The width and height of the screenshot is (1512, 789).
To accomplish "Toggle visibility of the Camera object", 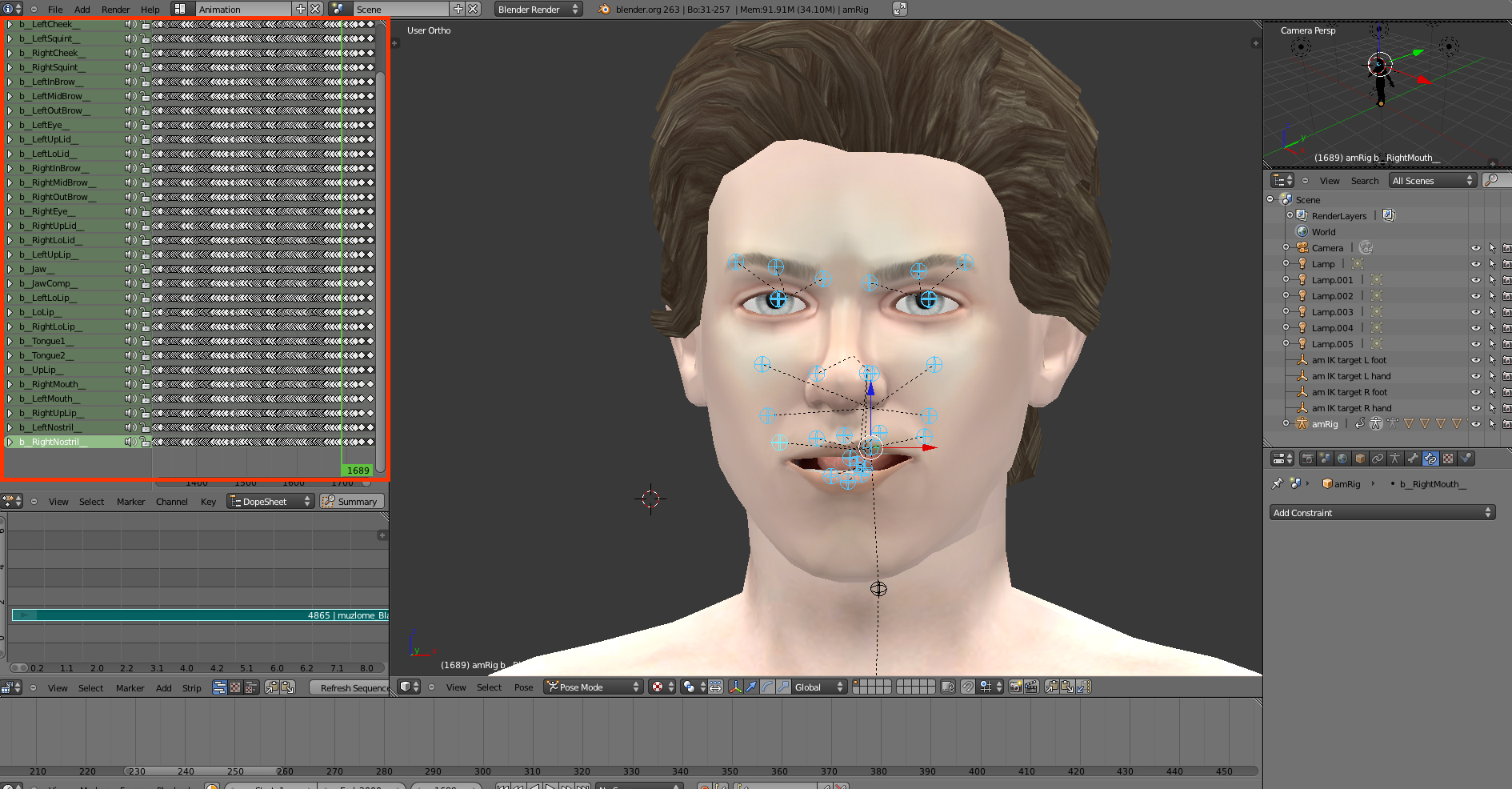I will 1475,248.
